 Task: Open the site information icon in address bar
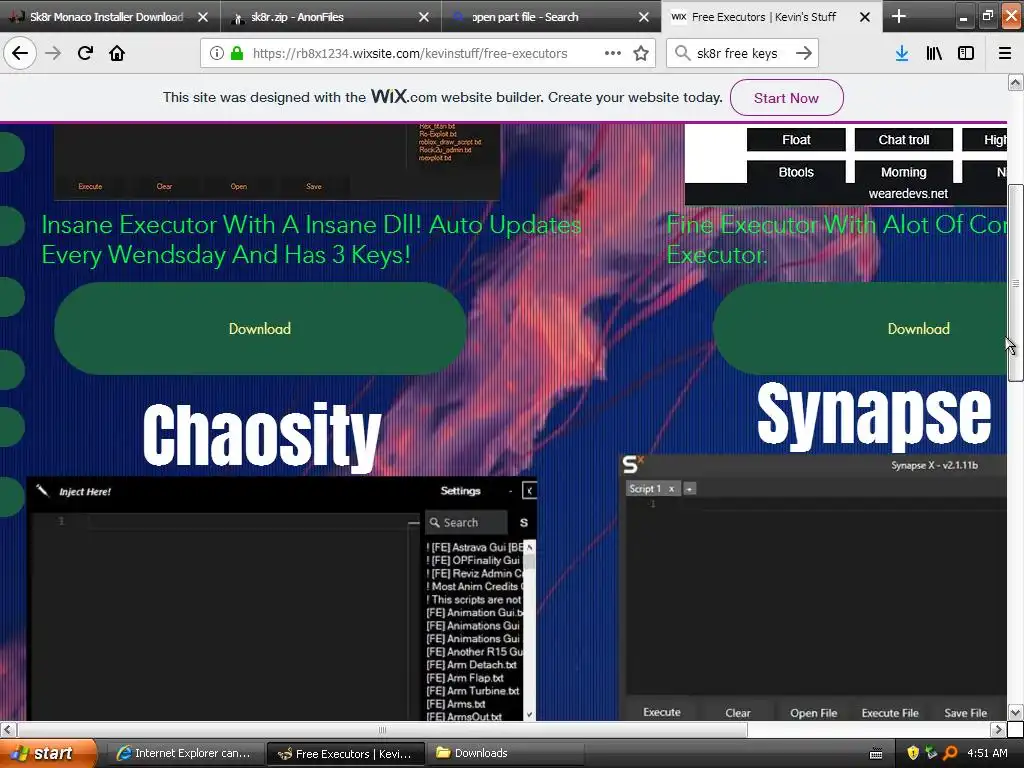(217, 53)
